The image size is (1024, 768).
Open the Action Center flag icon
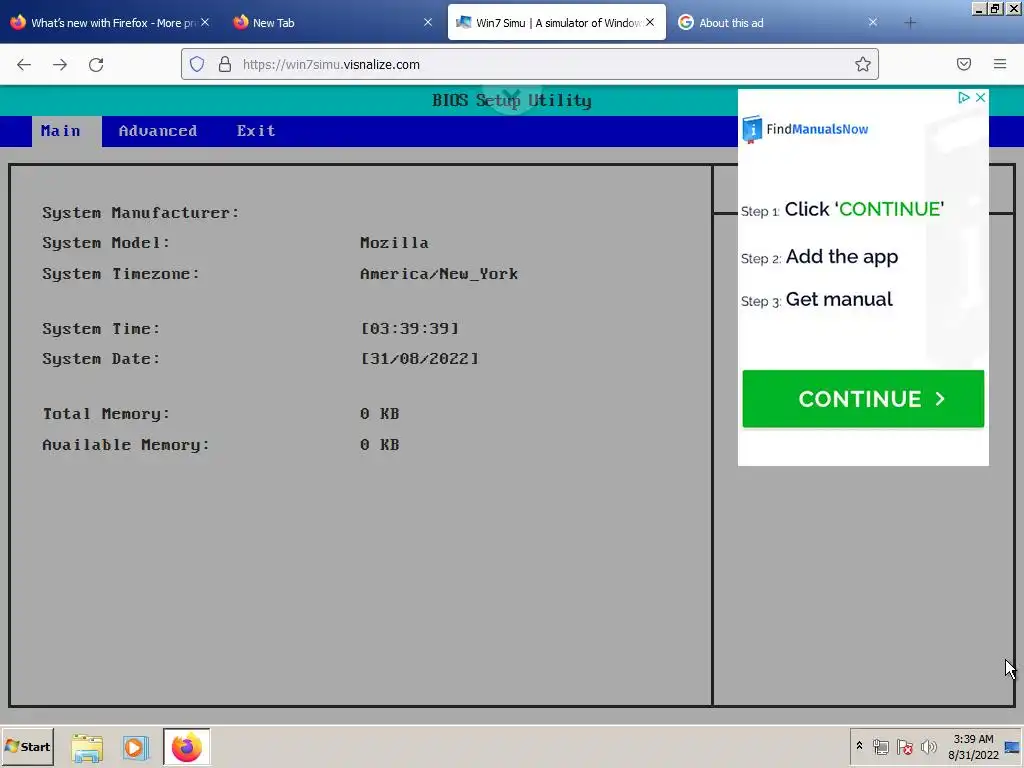(x=904, y=746)
